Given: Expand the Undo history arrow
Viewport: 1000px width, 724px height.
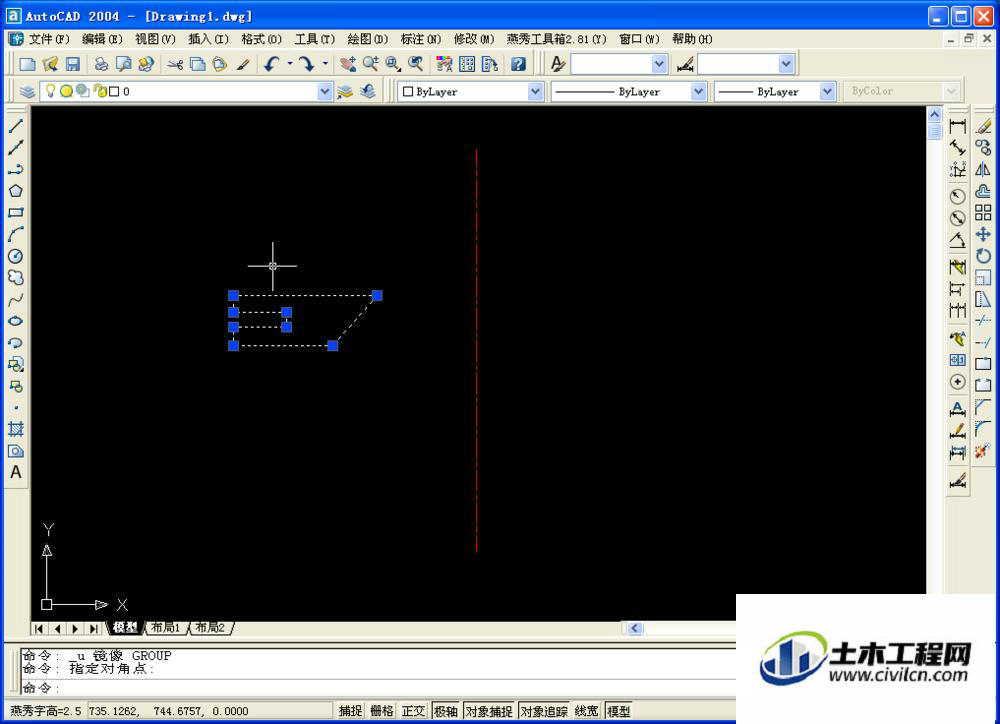Looking at the screenshot, I should pos(290,64).
